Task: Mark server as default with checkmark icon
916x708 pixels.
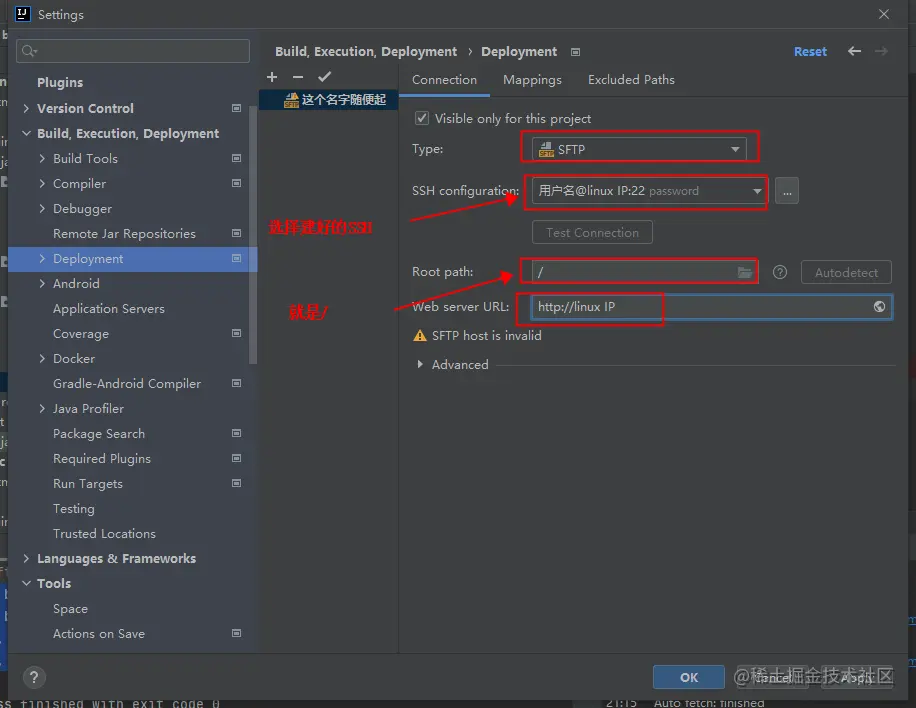Action: point(325,77)
